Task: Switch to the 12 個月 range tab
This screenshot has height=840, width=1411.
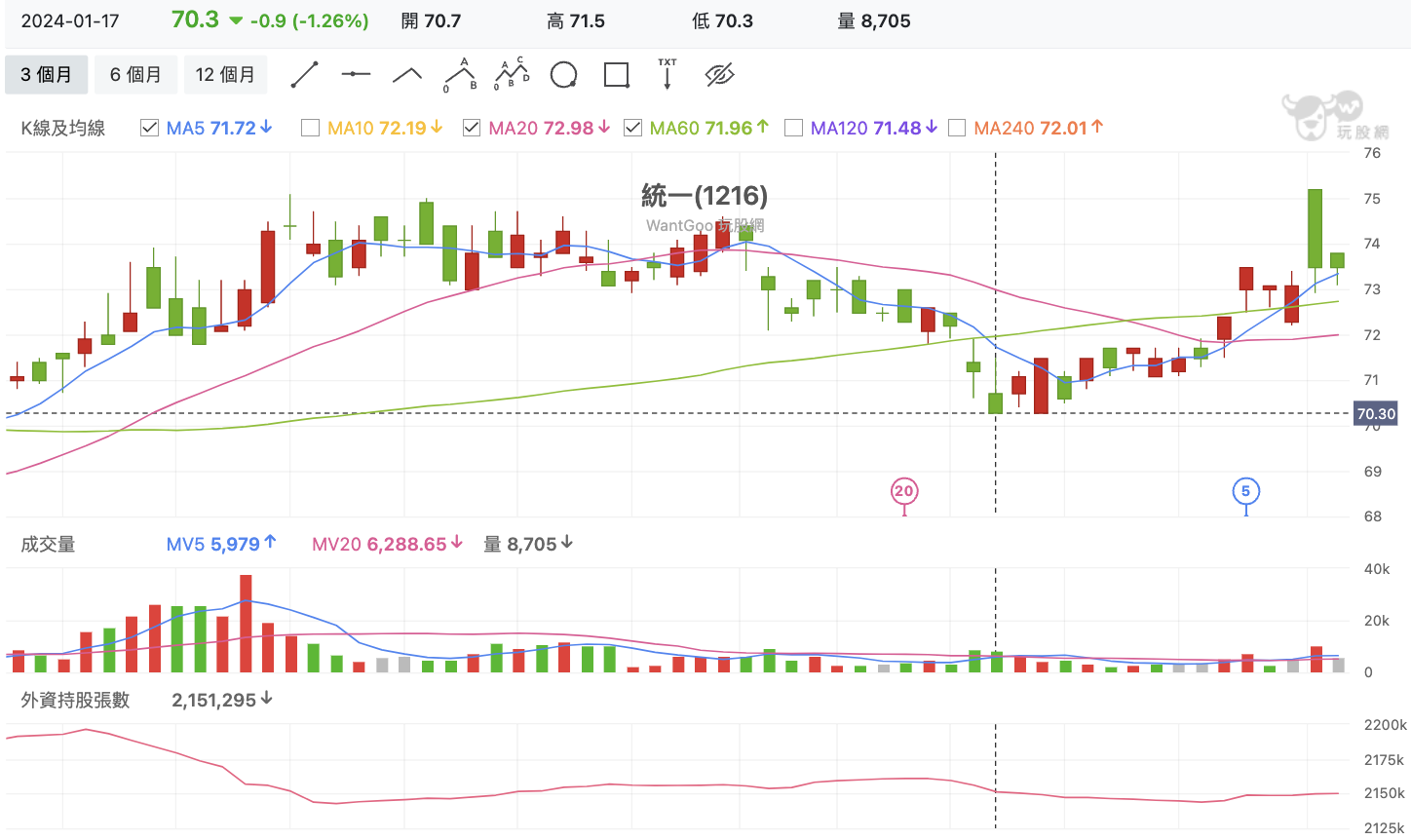Action: point(225,75)
